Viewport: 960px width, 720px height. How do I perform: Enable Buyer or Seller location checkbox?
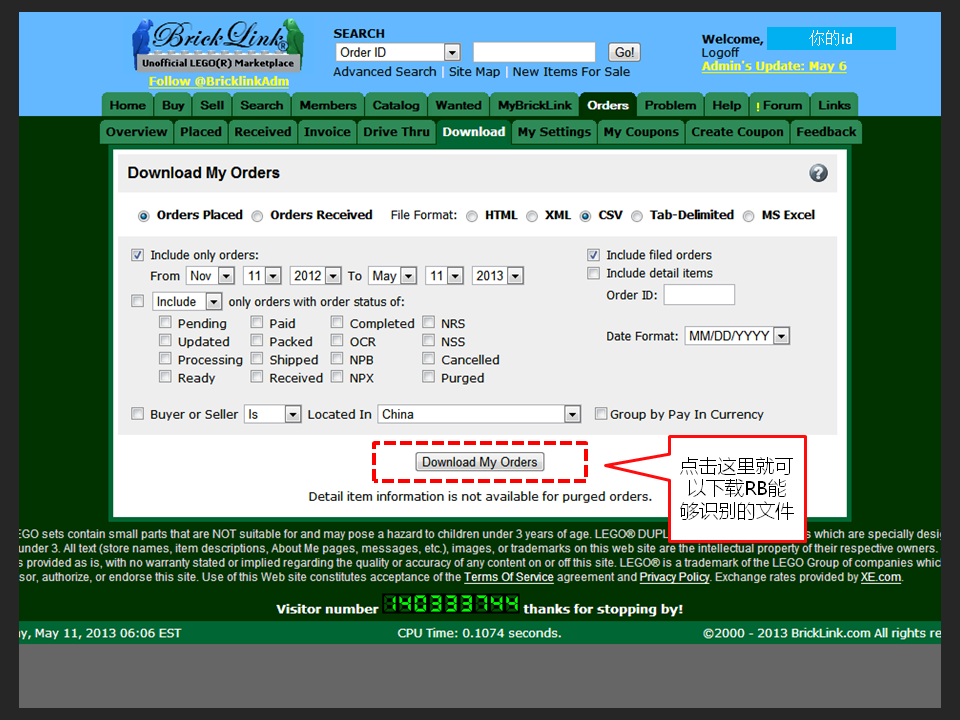138,414
